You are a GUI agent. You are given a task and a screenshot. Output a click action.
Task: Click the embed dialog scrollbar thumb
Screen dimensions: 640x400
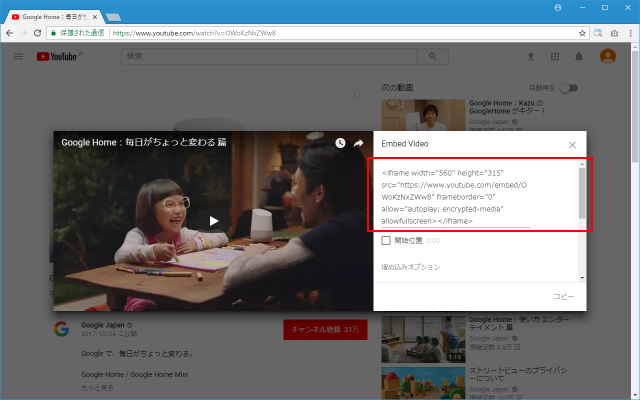582,193
